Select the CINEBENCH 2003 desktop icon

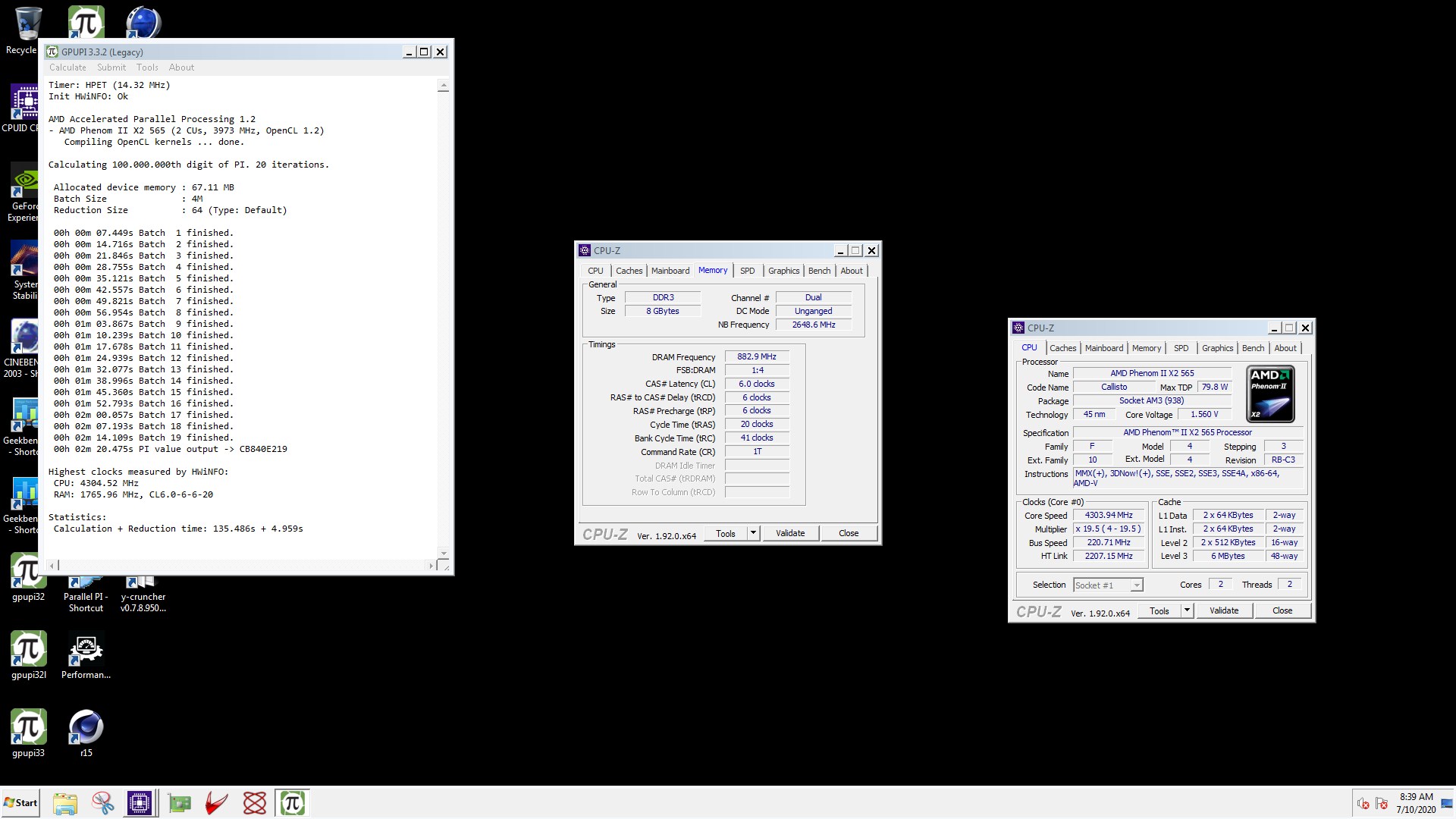tap(21, 348)
